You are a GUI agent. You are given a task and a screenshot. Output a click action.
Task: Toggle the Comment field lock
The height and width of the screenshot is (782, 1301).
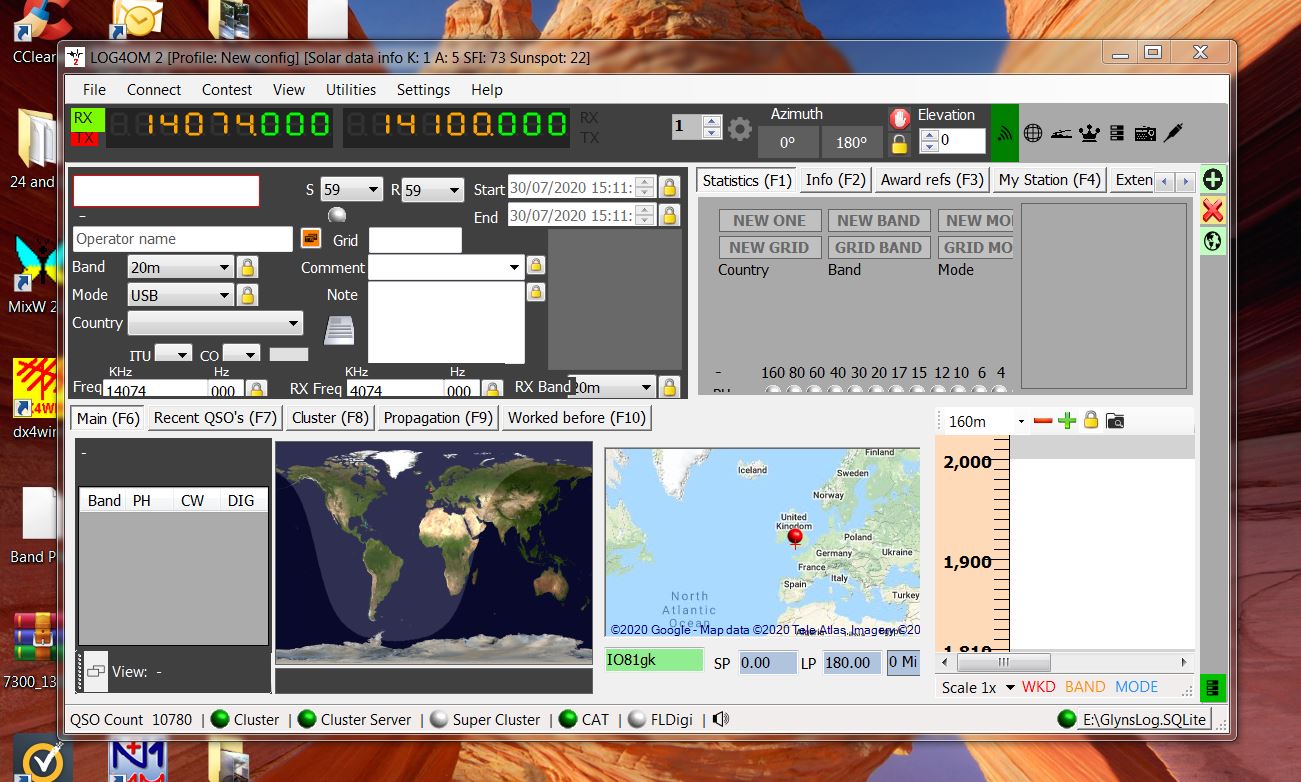click(x=536, y=266)
